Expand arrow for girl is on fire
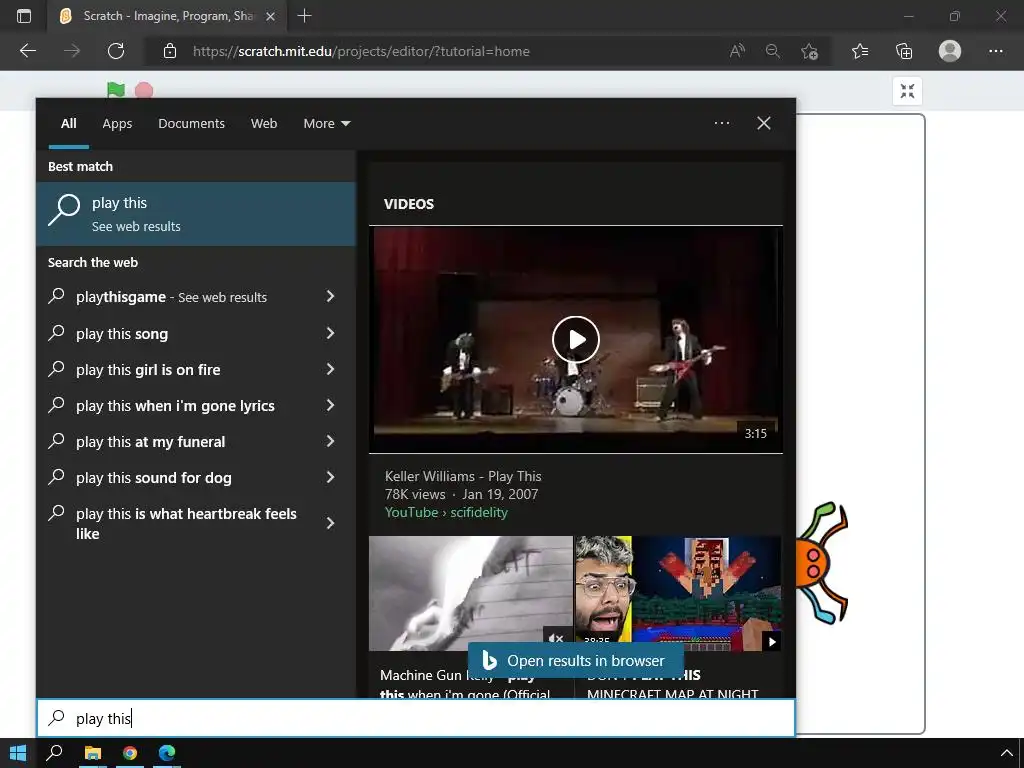This screenshot has width=1024, height=768. point(330,369)
